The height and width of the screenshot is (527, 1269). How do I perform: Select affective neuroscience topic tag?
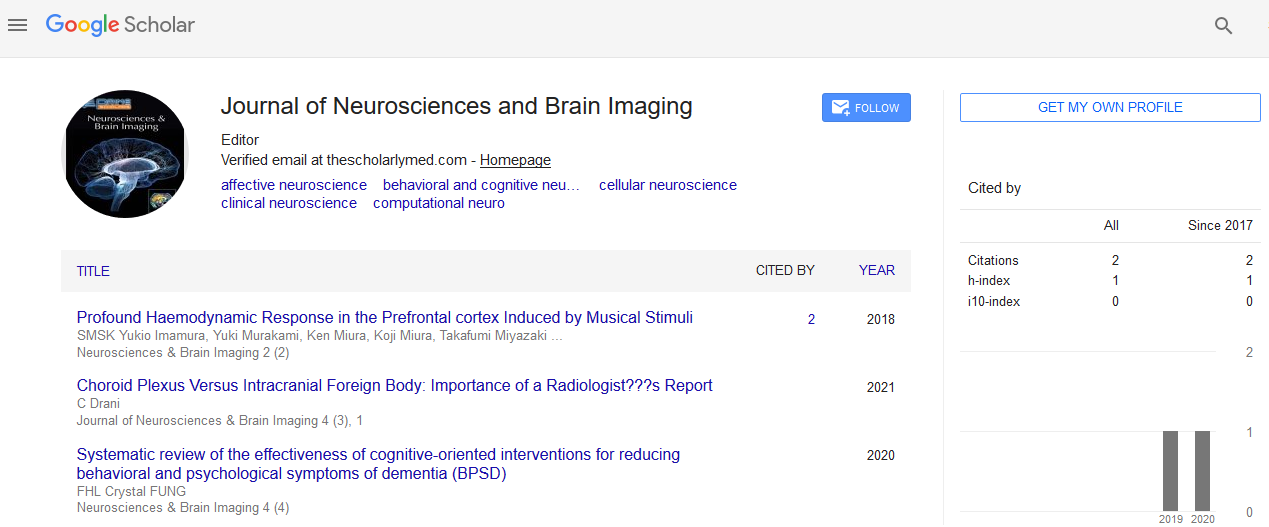pos(294,185)
